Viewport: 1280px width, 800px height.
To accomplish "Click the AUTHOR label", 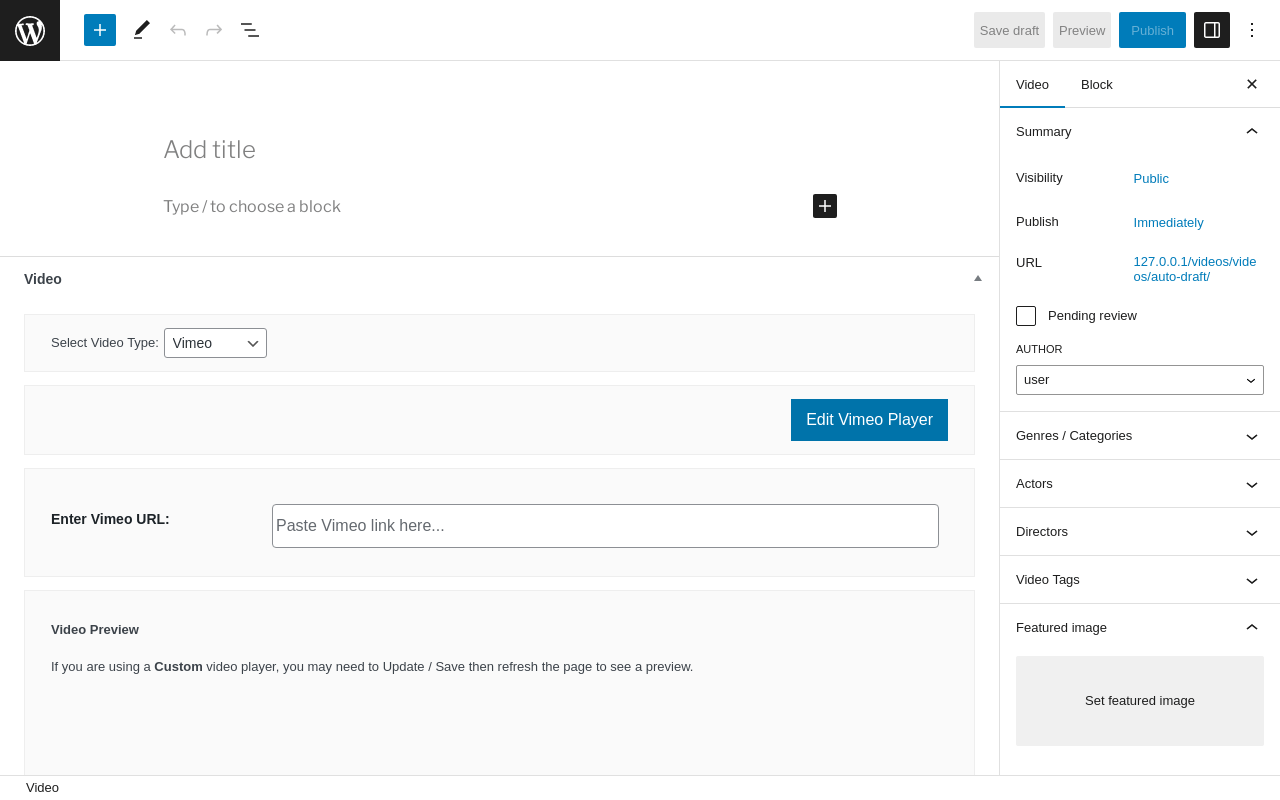I will point(1039,349).
